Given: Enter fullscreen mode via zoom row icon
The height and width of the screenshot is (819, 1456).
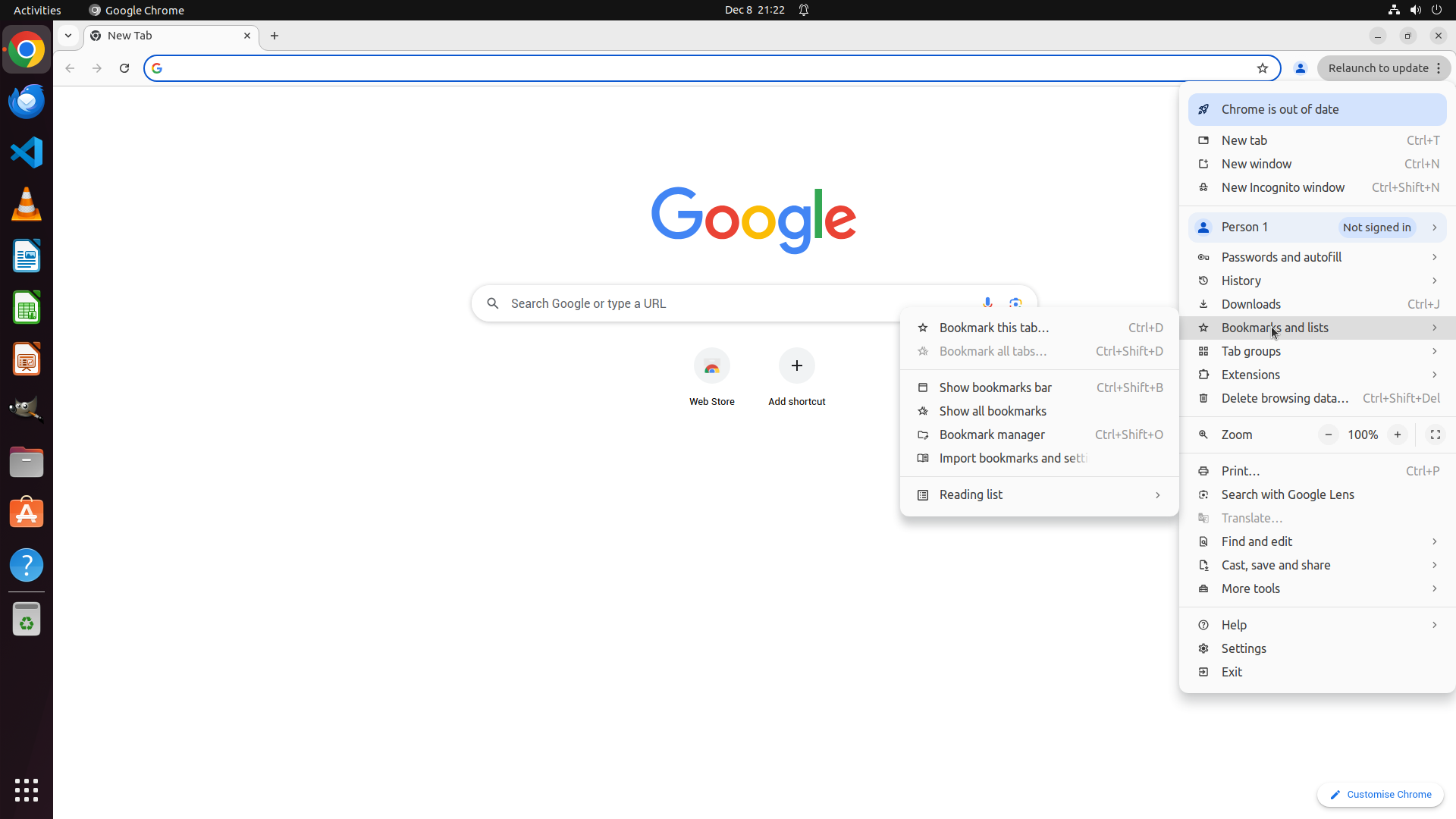Looking at the screenshot, I should coord(1436,435).
